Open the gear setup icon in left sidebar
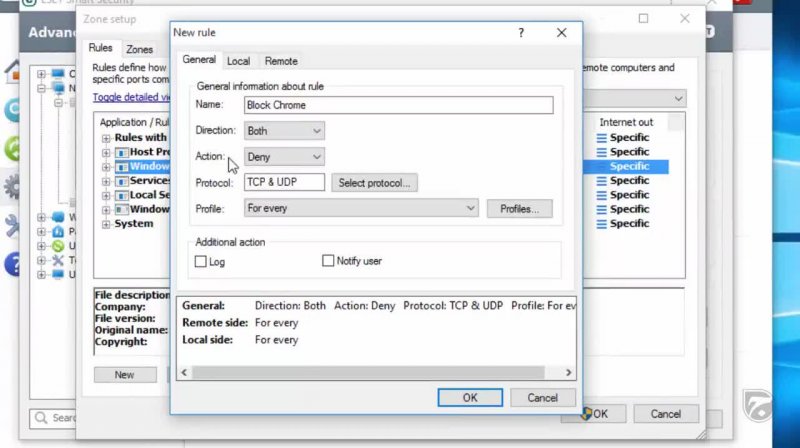800x448 pixels. [x=14, y=186]
